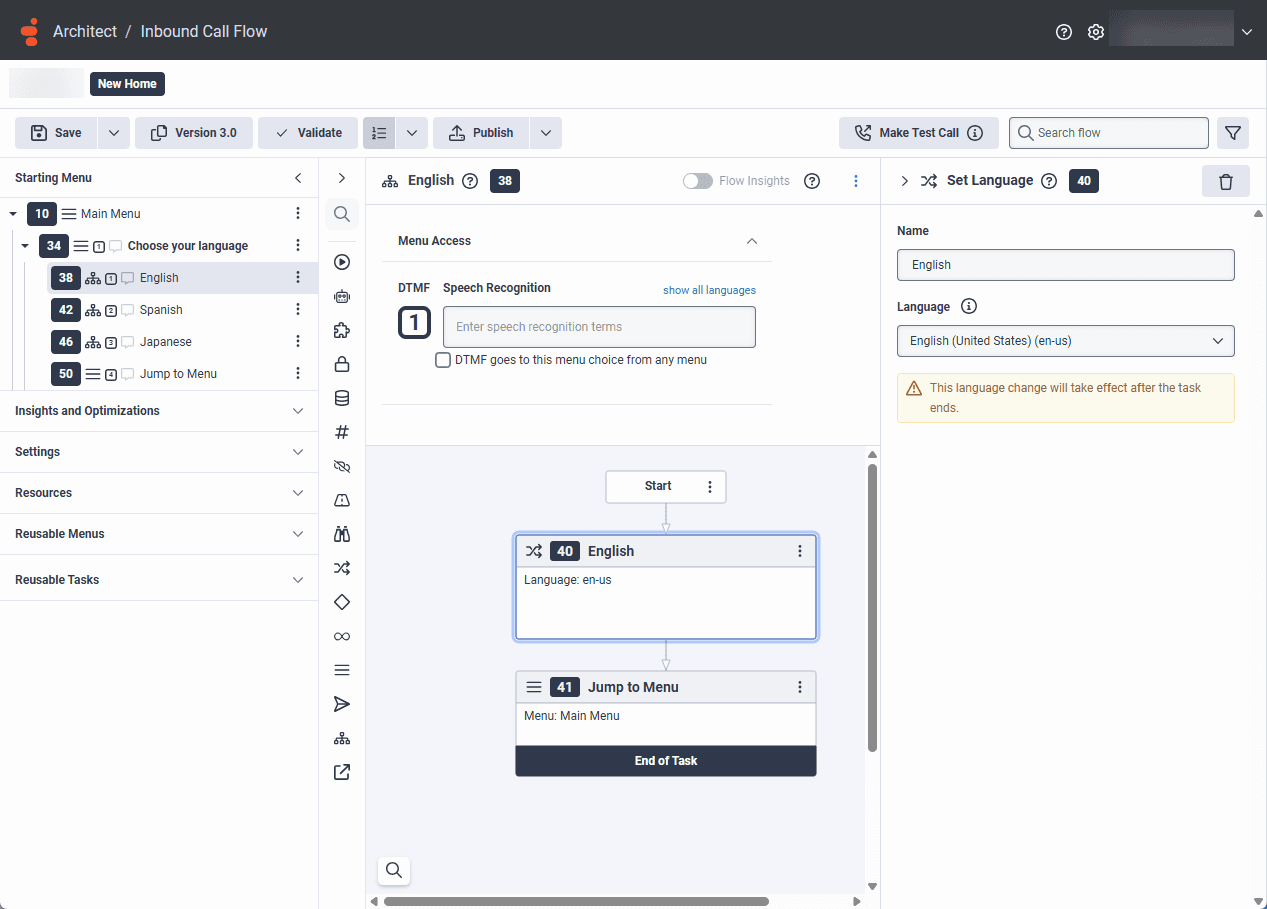Click the robot (bot) icon in toolbox

342,296
